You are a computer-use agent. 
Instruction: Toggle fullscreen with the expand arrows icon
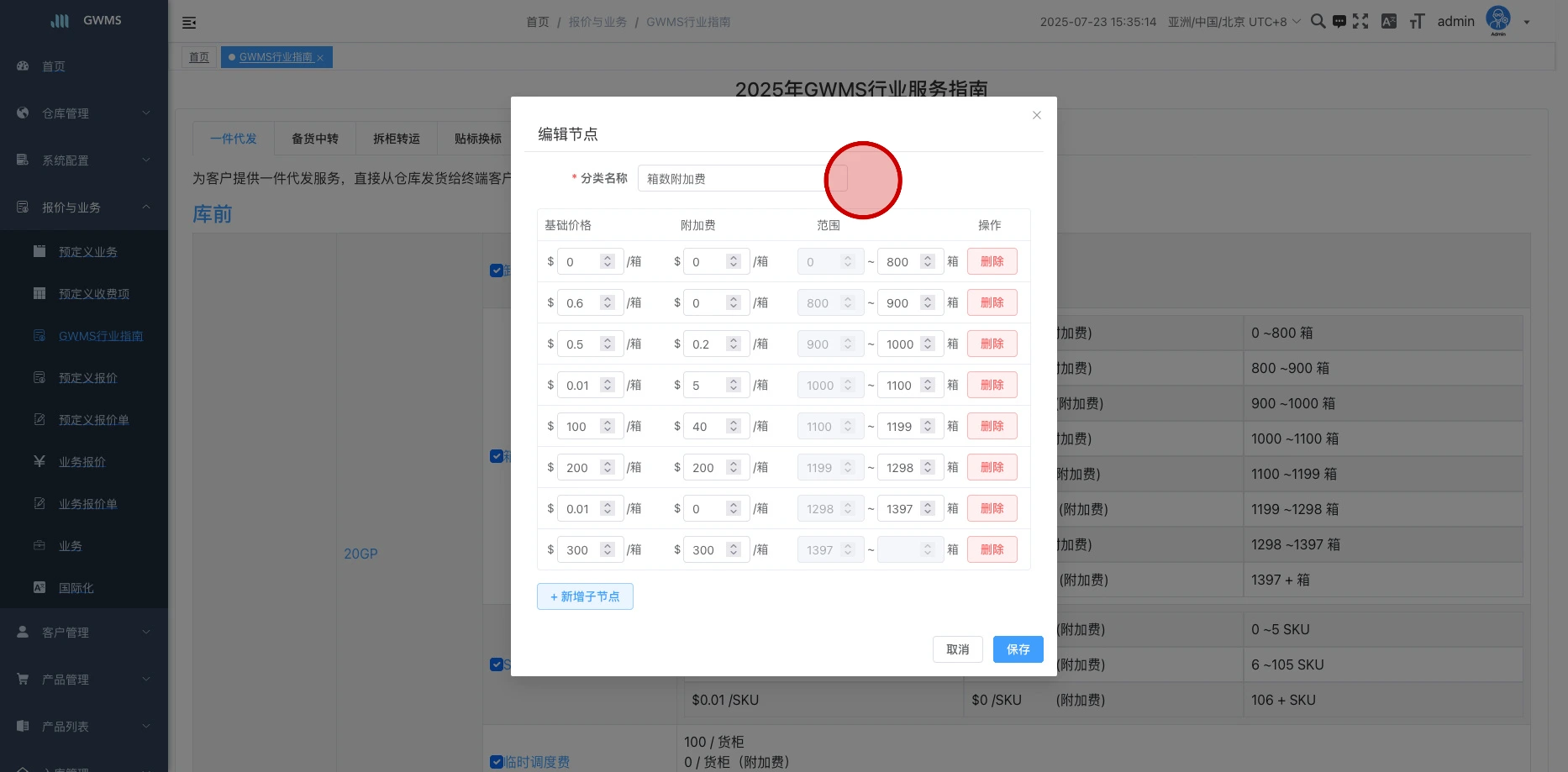(1360, 22)
